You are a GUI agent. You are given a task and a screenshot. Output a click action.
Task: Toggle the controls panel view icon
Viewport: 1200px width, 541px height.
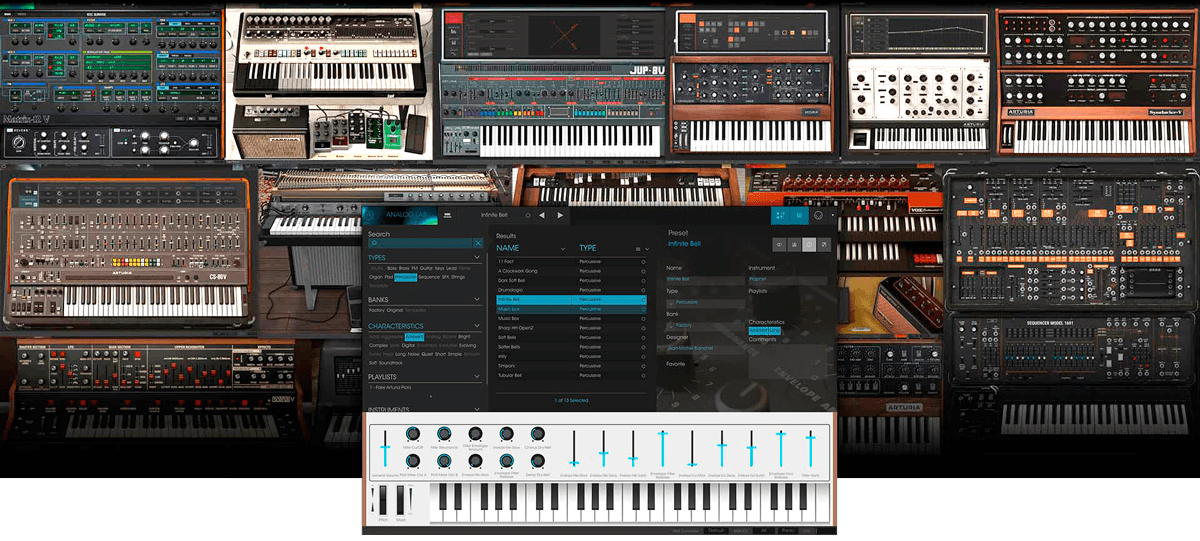[x=781, y=215]
